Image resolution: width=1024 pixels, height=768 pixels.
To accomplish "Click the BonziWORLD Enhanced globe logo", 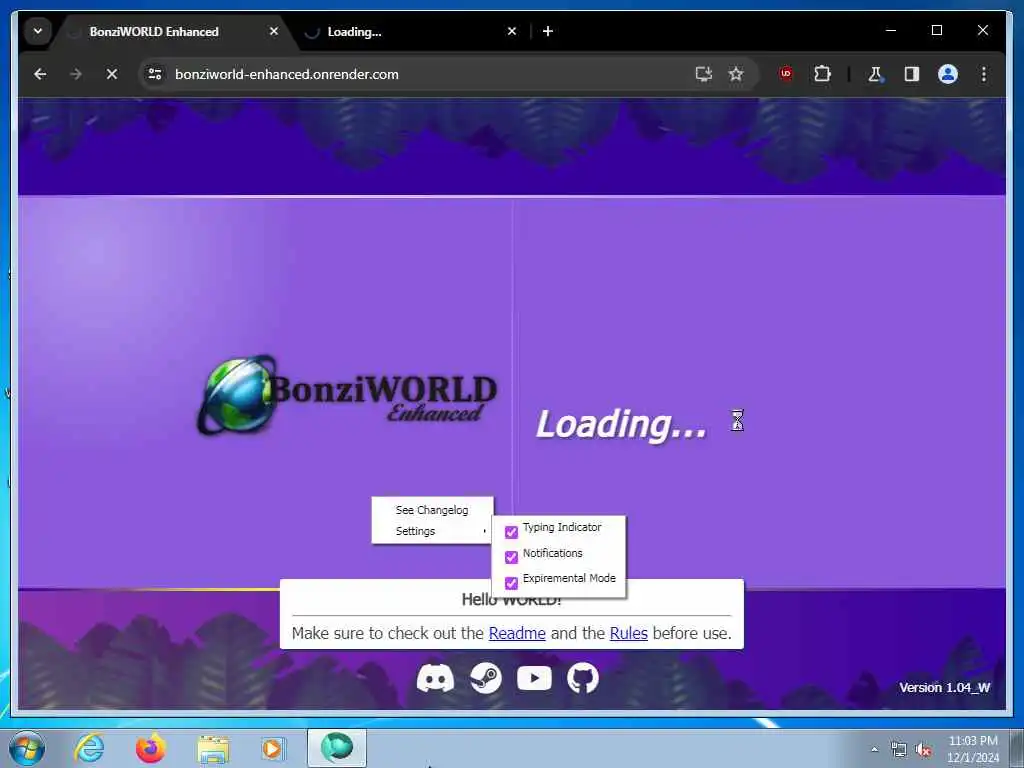I will point(236,395).
